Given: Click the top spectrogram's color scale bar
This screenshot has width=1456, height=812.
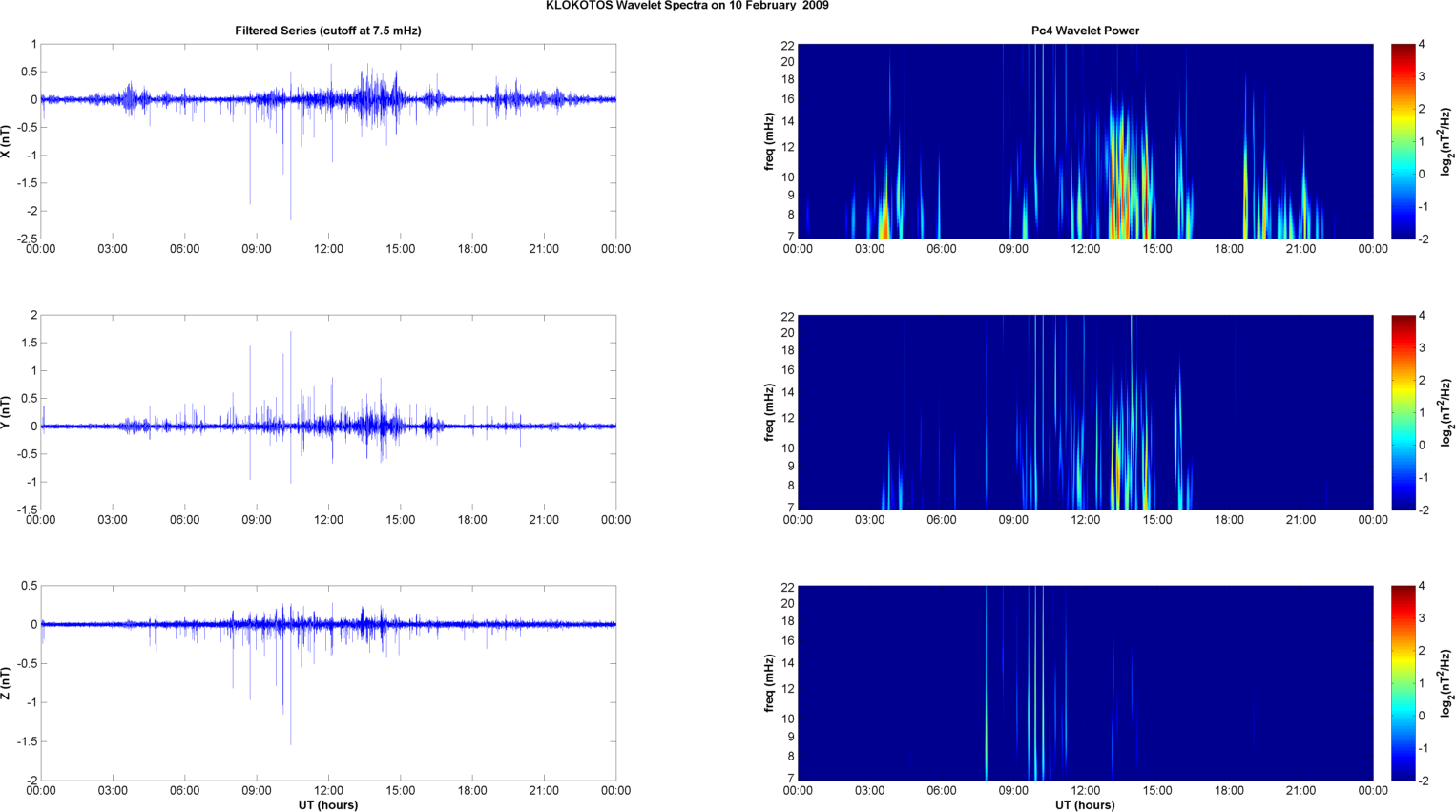Looking at the screenshot, I should pos(1403,141).
